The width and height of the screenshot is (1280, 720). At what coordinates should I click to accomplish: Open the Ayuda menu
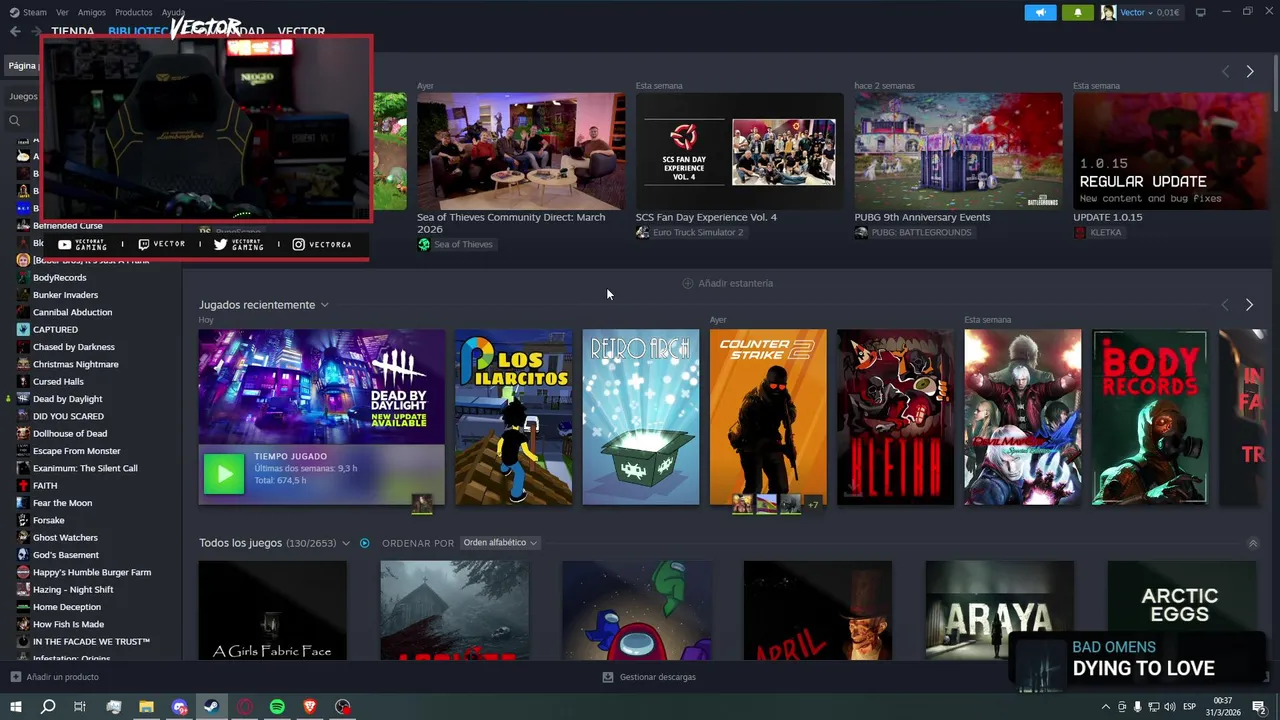[173, 12]
